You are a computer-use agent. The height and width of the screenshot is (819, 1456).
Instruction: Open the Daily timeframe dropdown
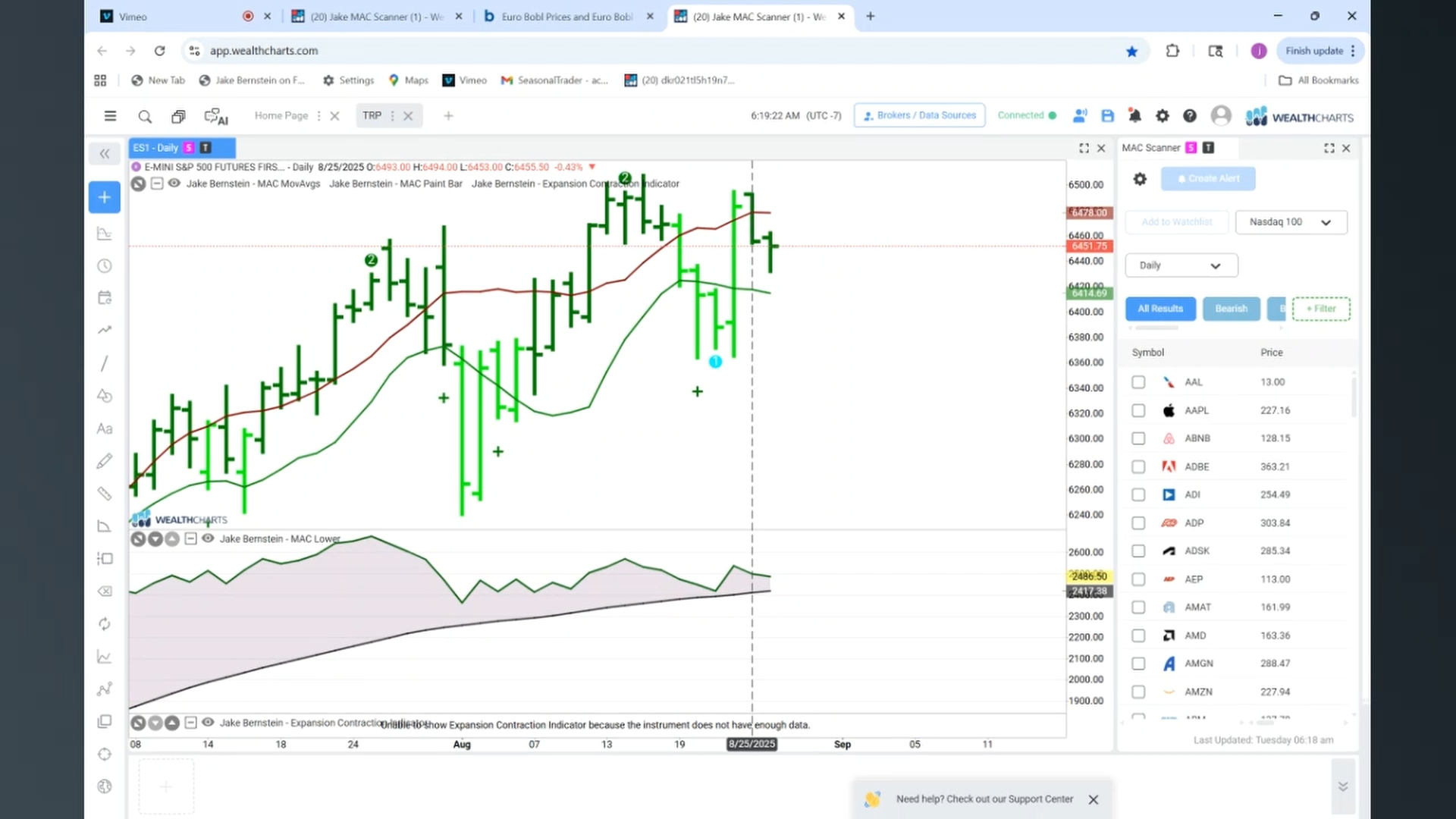click(1181, 265)
